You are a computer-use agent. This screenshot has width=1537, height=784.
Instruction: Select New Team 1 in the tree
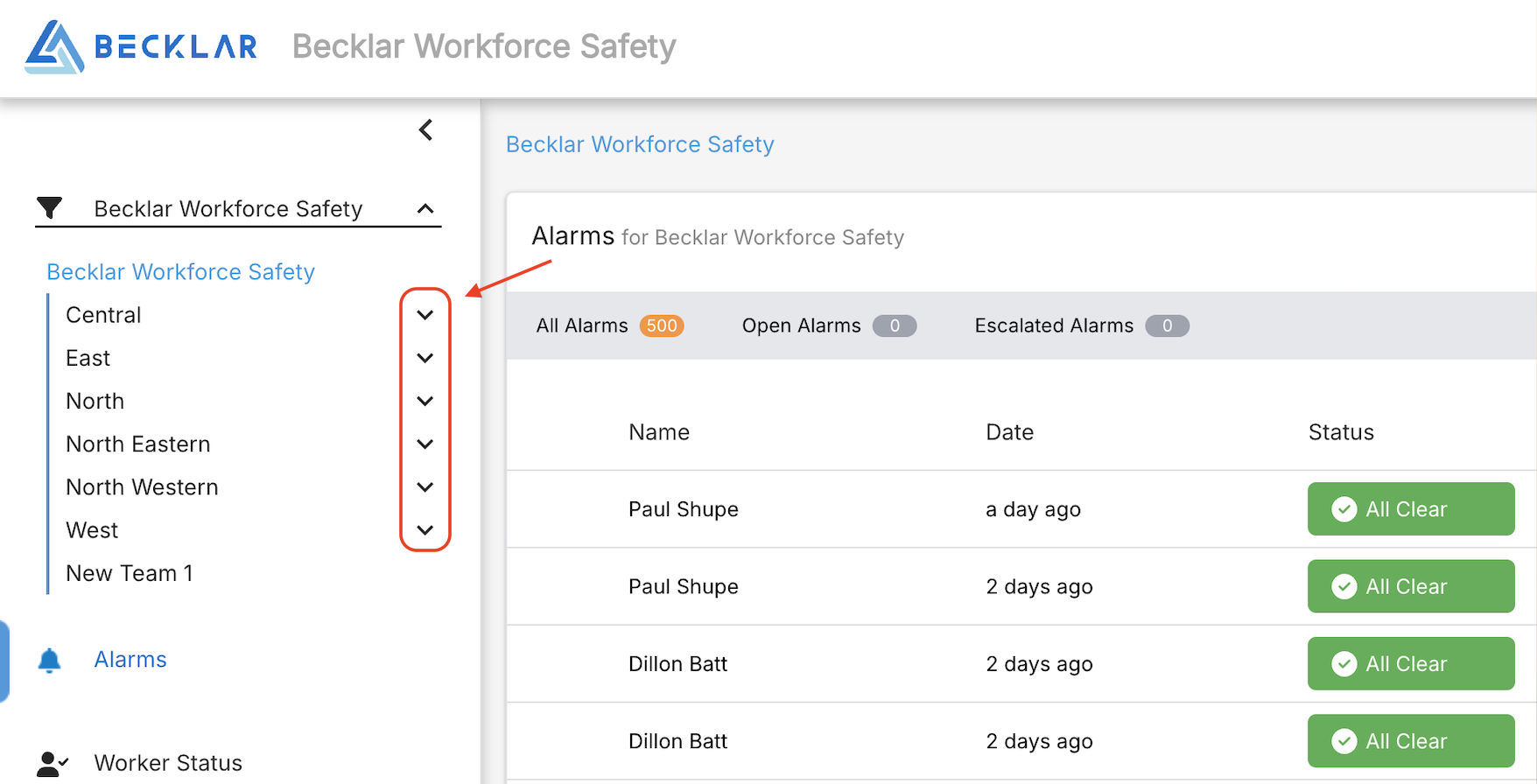pyautogui.click(x=130, y=573)
